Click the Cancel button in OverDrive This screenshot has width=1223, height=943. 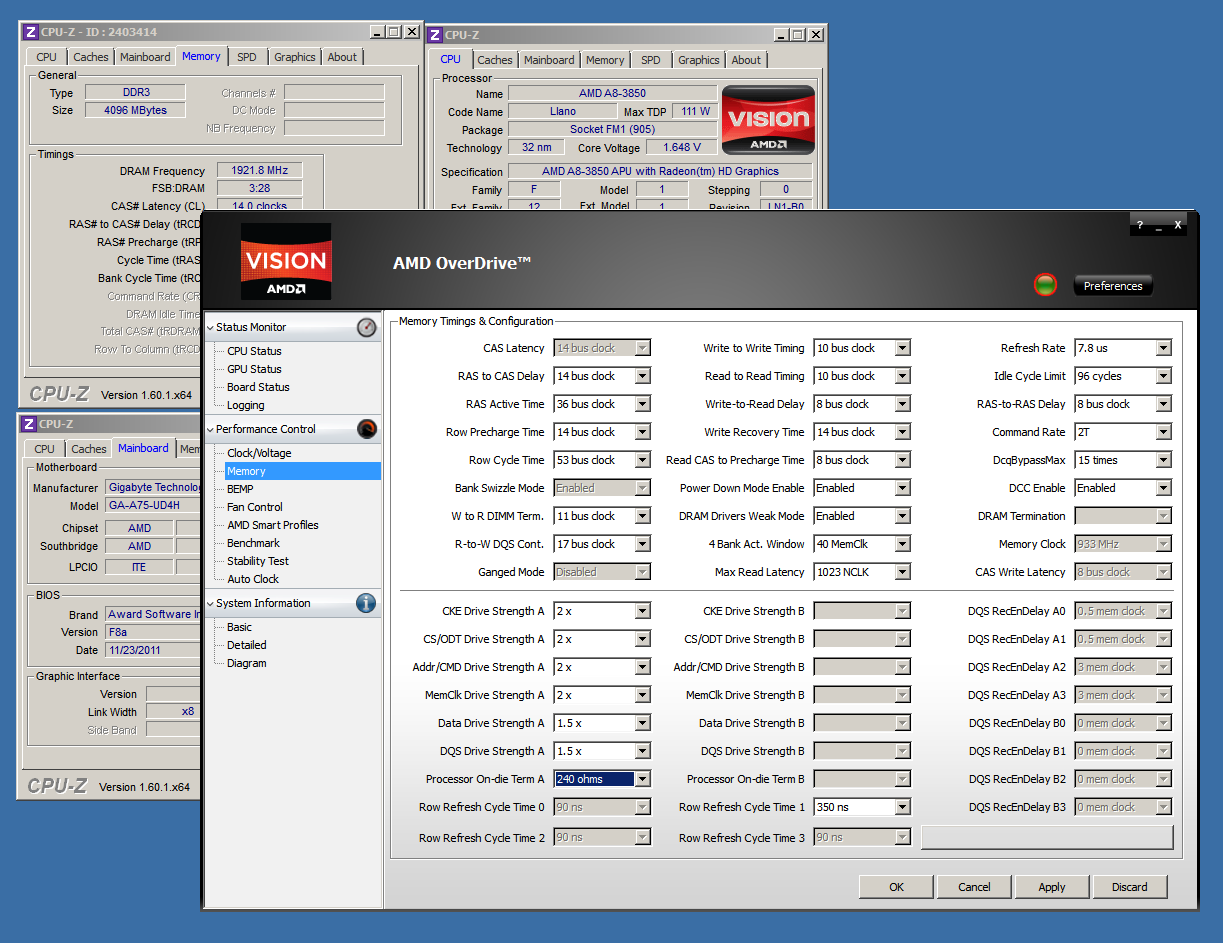[974, 887]
